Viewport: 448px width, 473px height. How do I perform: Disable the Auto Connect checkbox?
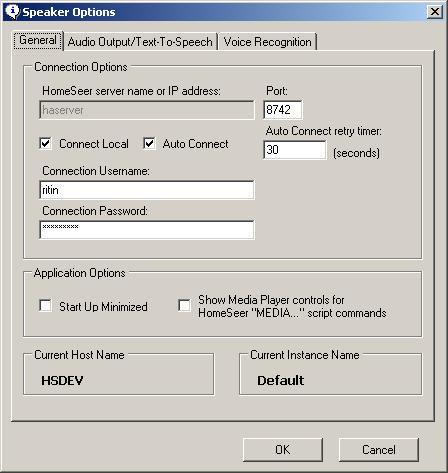149,144
